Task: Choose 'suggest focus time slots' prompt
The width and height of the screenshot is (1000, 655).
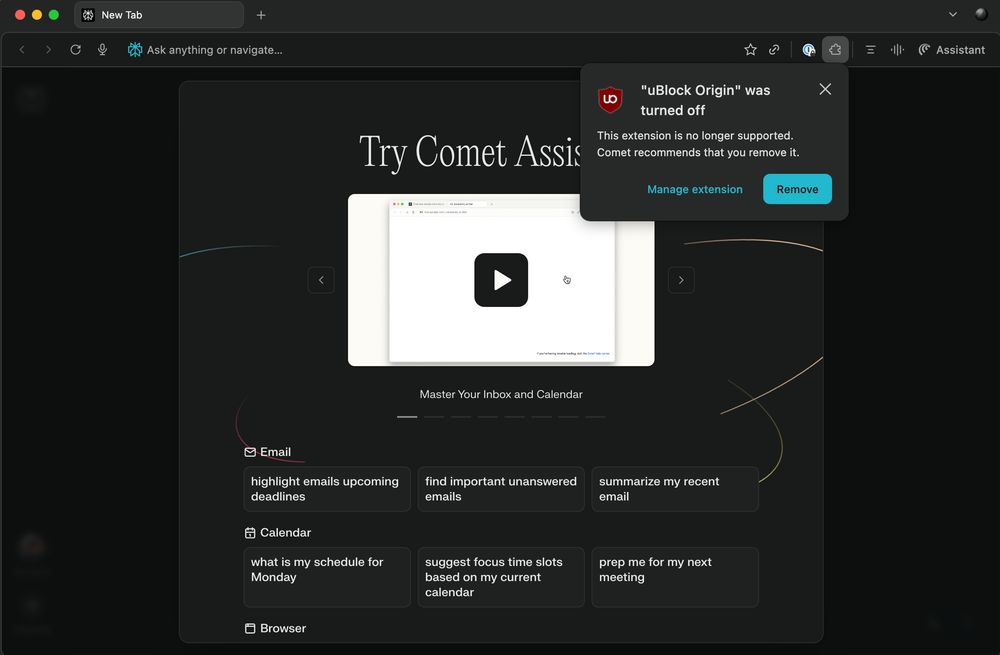Action: 501,577
